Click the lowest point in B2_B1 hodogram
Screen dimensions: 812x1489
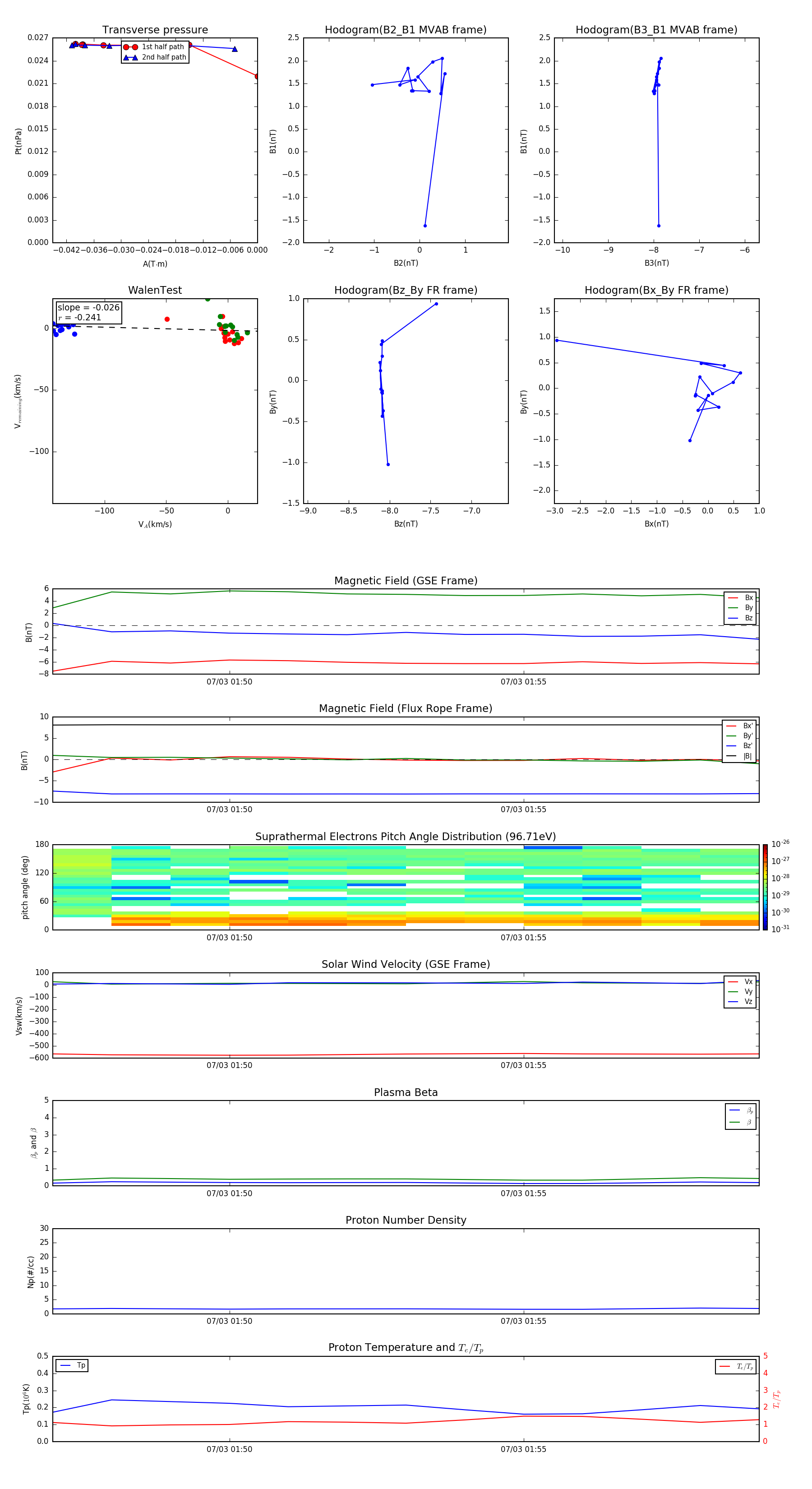pos(425,226)
